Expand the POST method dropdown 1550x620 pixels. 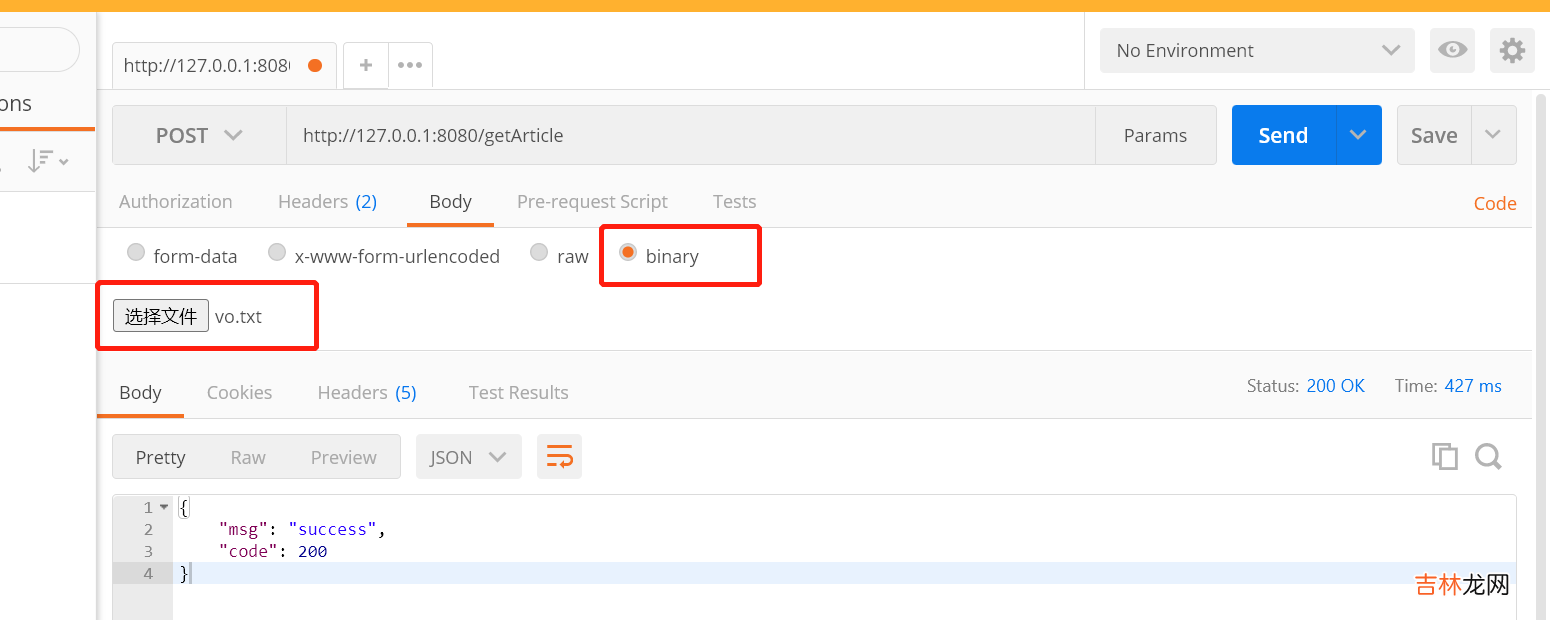pos(199,135)
